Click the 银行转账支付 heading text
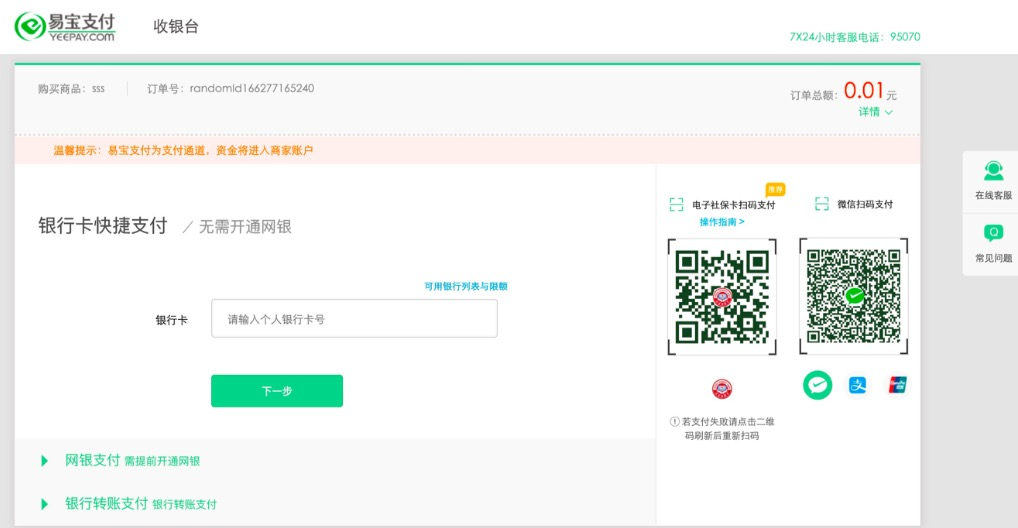The width and height of the screenshot is (1018, 528). click(106, 503)
